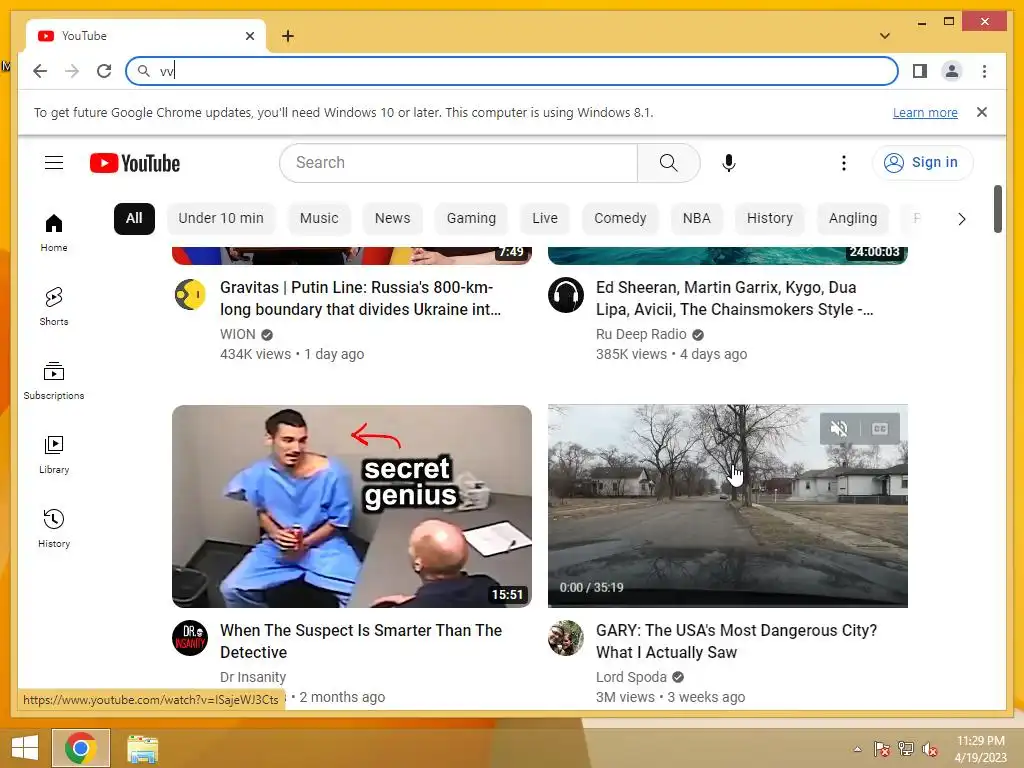This screenshot has height=768, width=1024.
Task: Click the Chrome address bar
Action: tap(512, 71)
